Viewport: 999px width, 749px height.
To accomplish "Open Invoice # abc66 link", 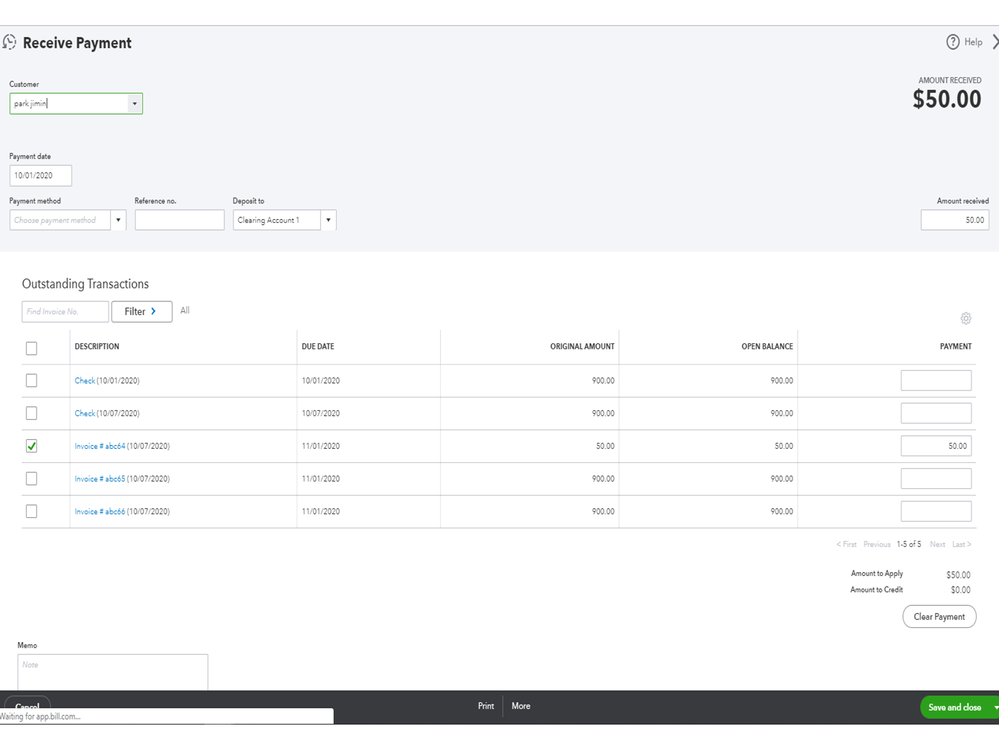I will pyautogui.click(x=100, y=511).
